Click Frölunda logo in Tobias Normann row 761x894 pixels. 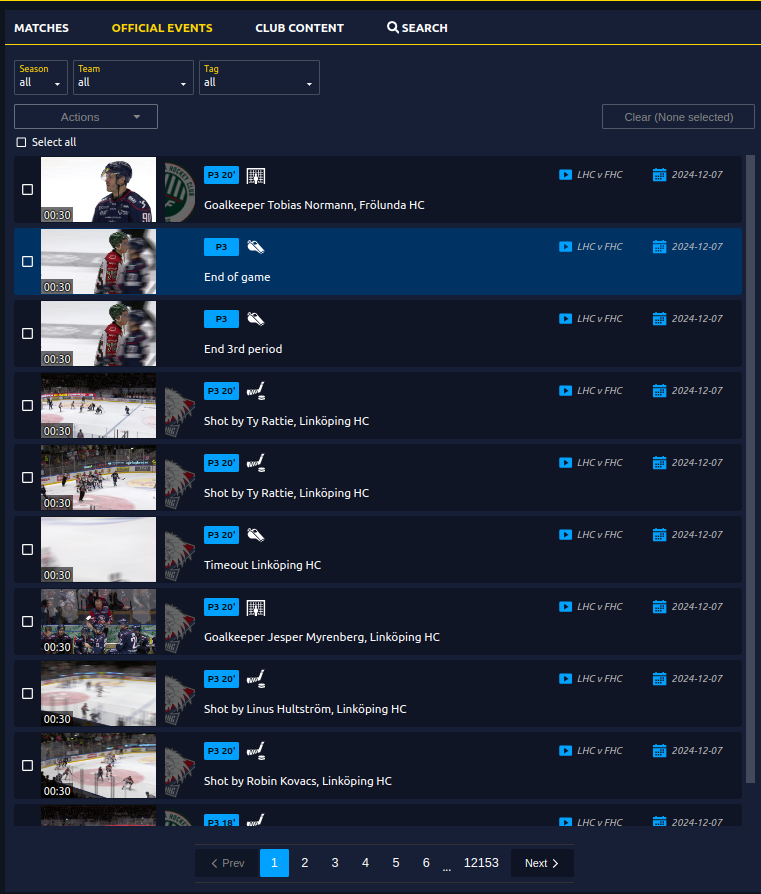[x=180, y=192]
